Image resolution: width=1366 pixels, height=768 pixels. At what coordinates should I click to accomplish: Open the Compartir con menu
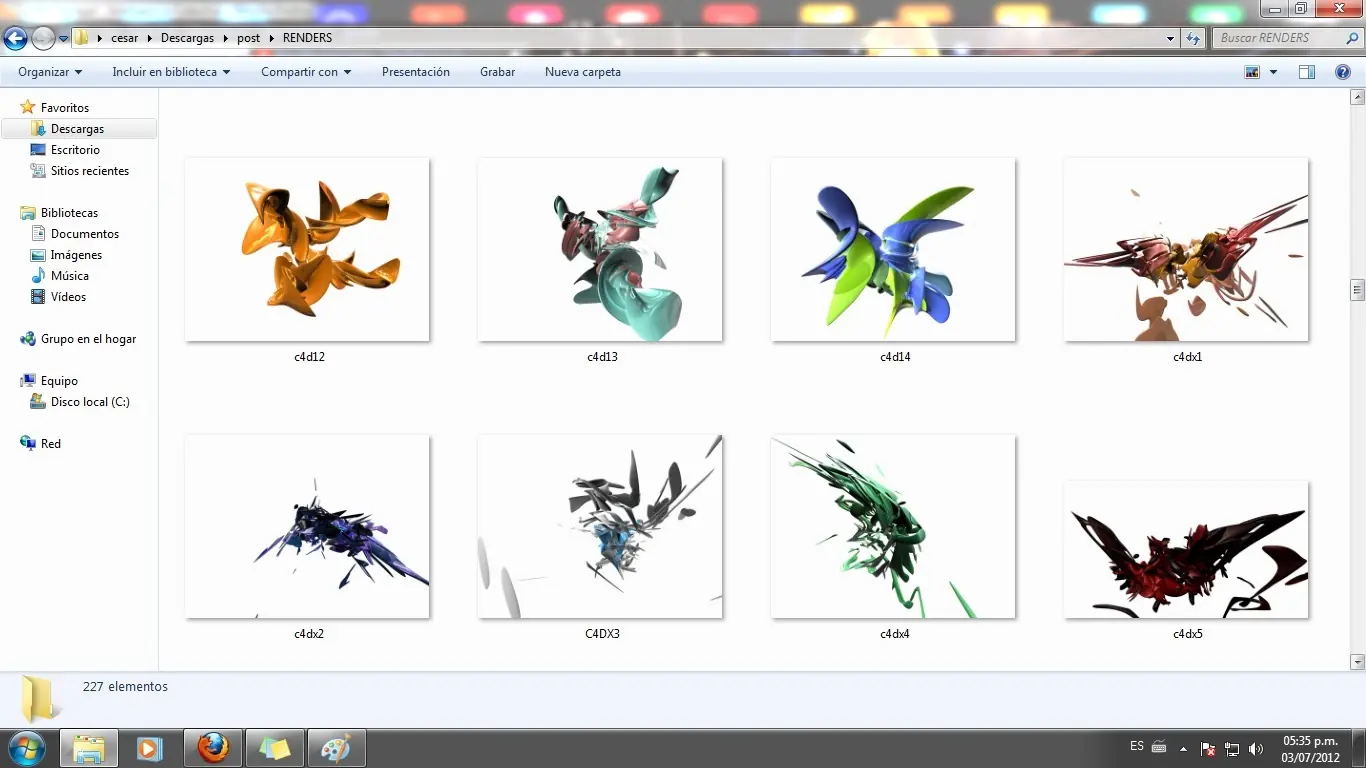[x=306, y=72]
